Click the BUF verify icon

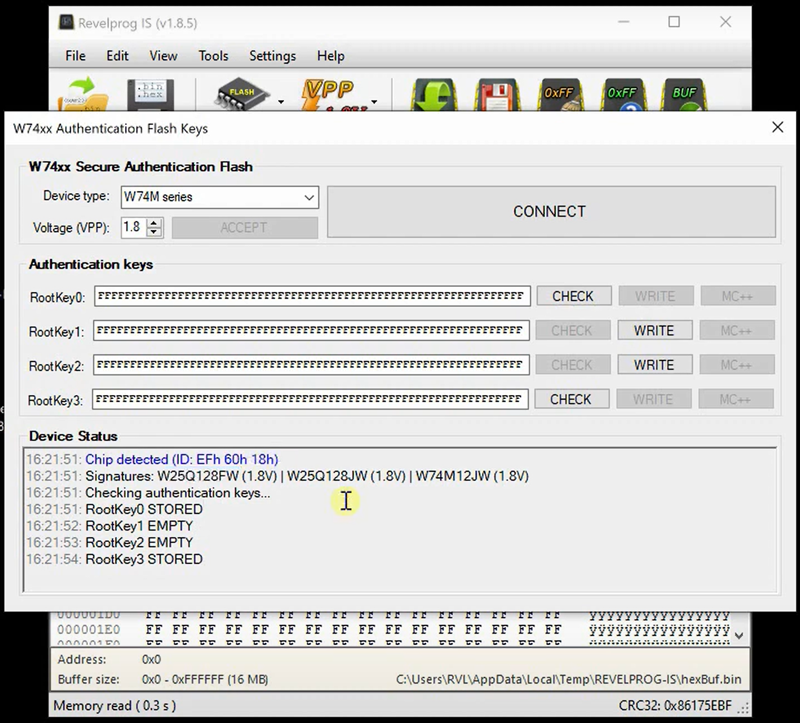tap(684, 95)
